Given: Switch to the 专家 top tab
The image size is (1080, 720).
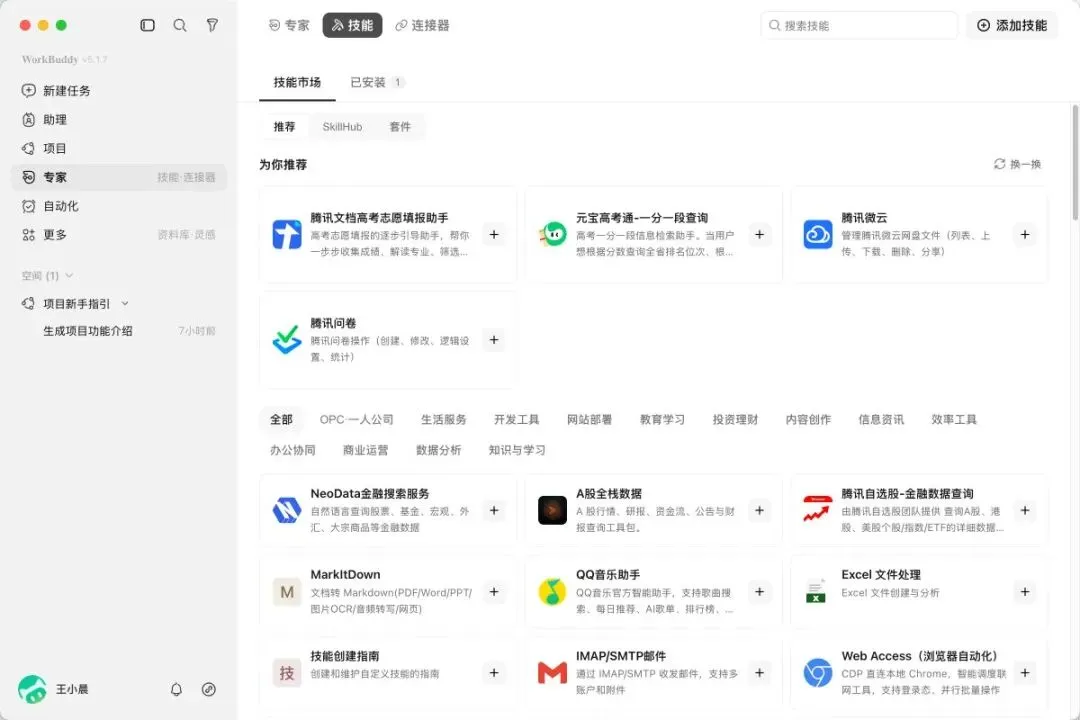Looking at the screenshot, I should click(x=289, y=25).
